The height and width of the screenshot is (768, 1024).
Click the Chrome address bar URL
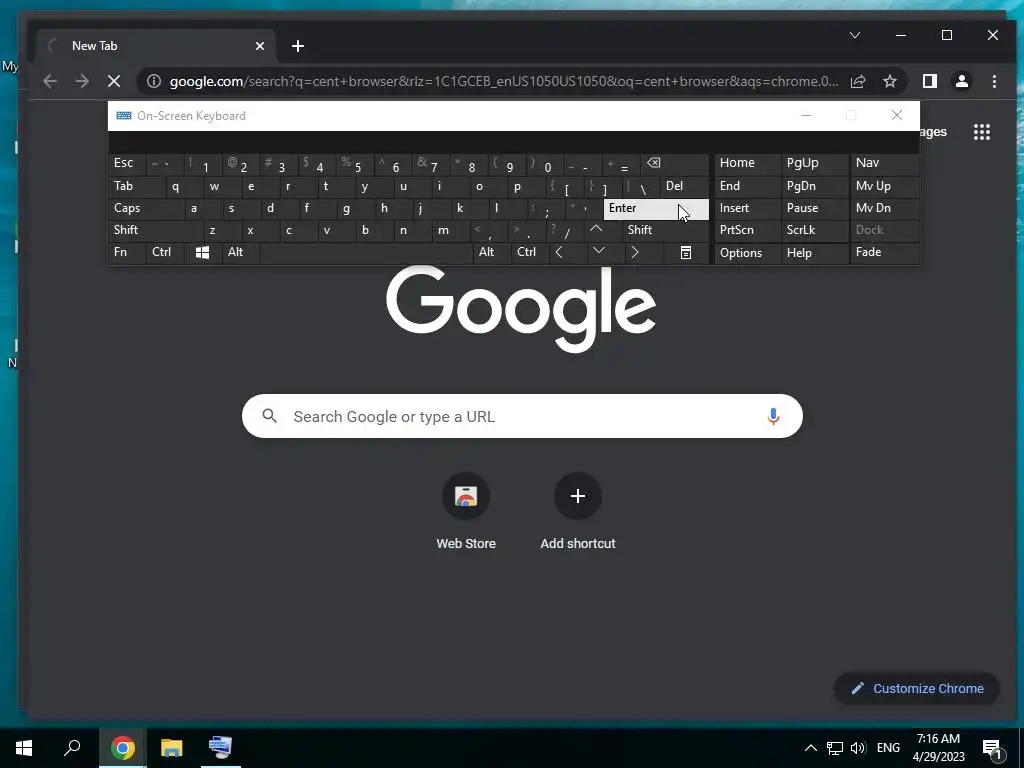[x=504, y=81]
